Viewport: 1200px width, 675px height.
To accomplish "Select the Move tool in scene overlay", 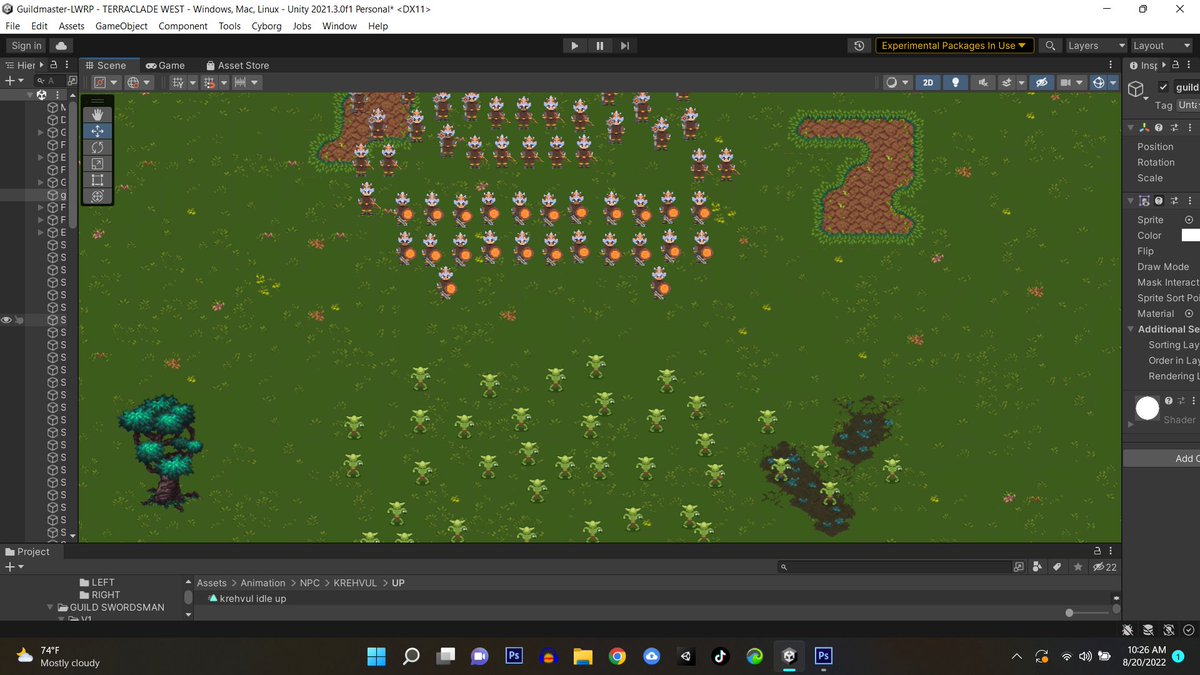I will 97,131.
